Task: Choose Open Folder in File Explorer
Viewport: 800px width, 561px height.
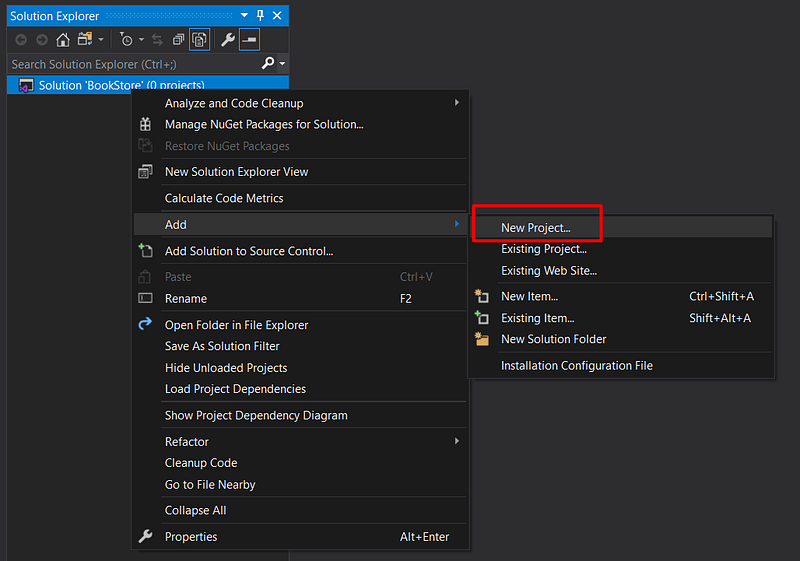Action: tap(301, 325)
